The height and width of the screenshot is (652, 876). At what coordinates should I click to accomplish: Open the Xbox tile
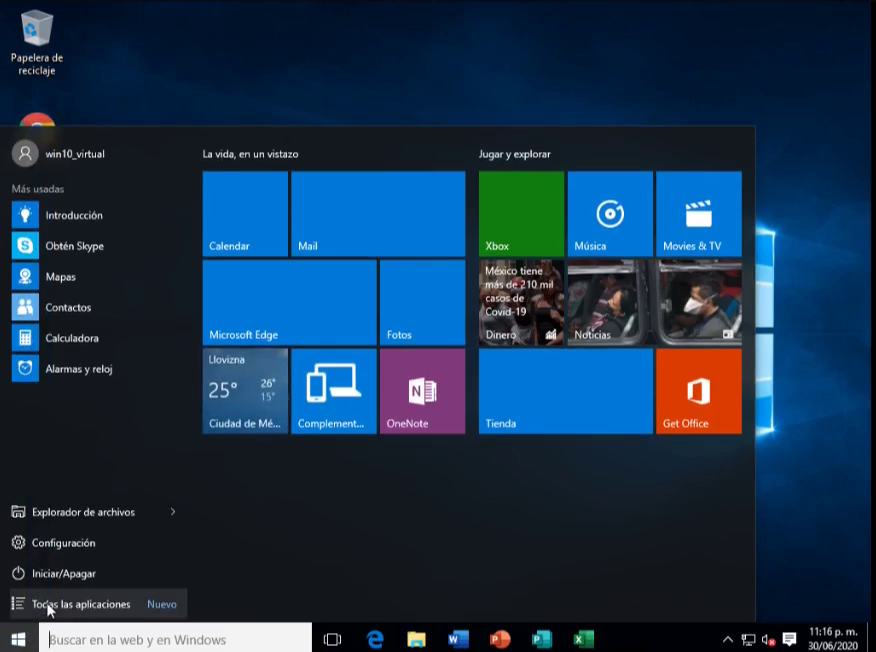pyautogui.click(x=521, y=213)
